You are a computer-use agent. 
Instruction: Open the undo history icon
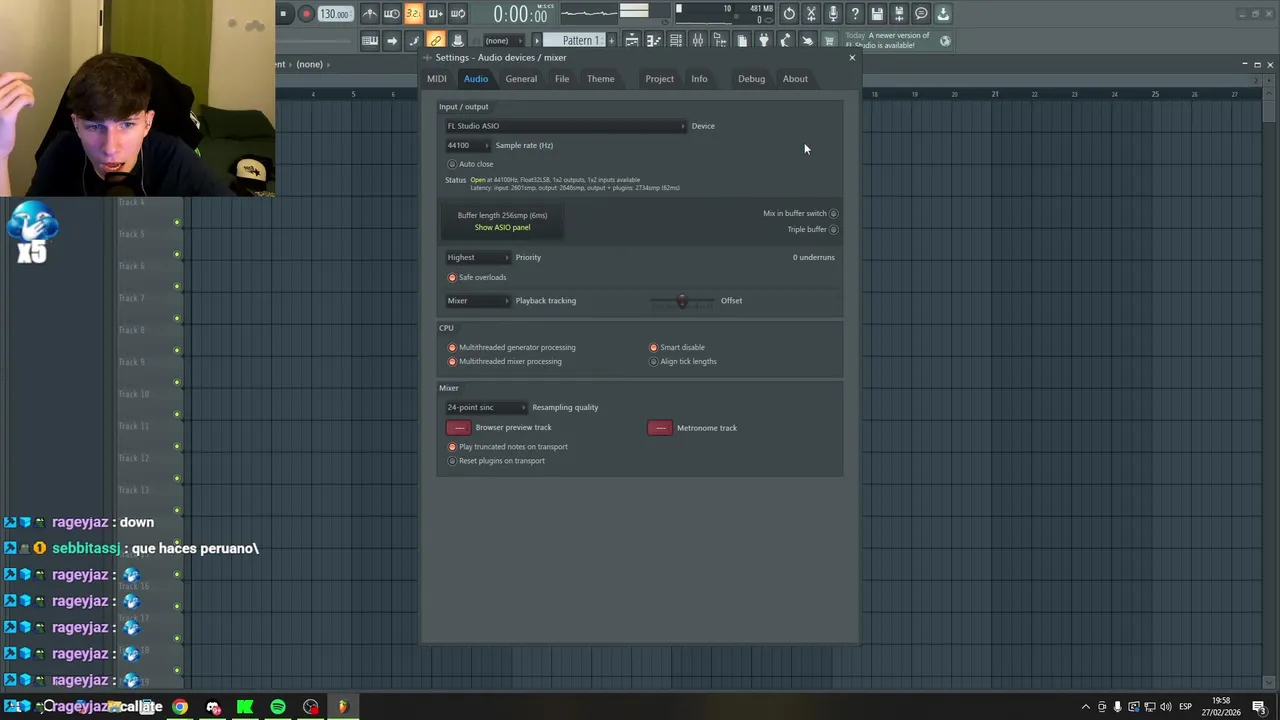[x=789, y=14]
